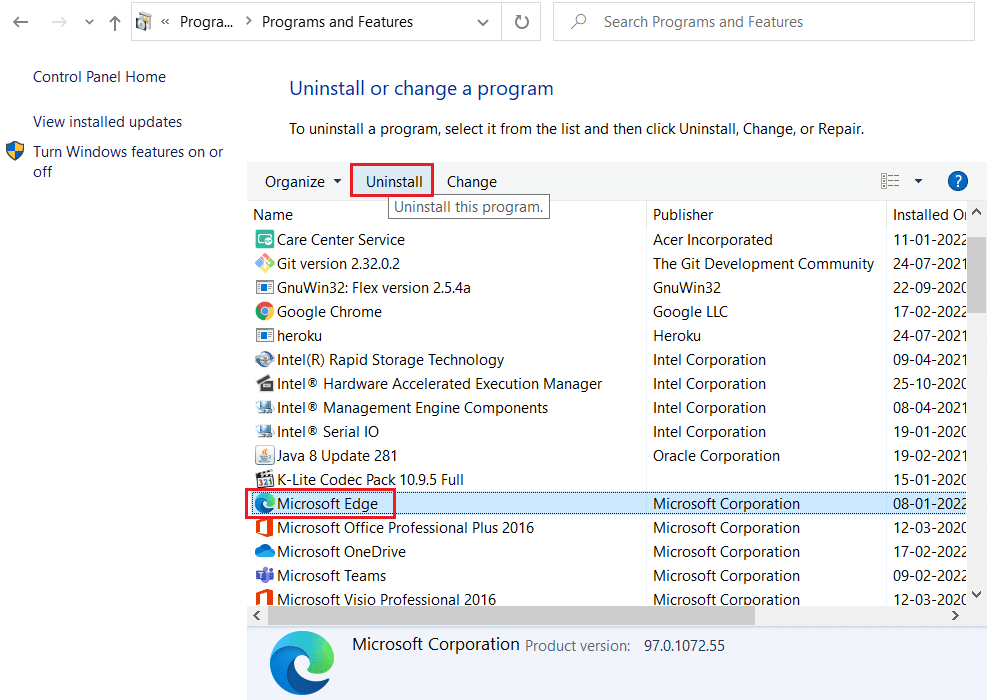Select Java 8 Update 281 name
Viewport: 987px width, 700px height.
(337, 456)
